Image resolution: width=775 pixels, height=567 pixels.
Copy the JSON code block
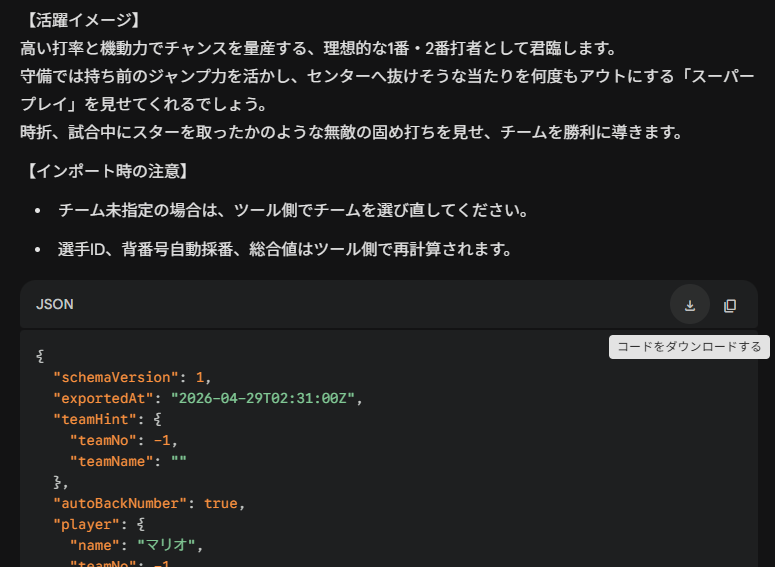730,305
